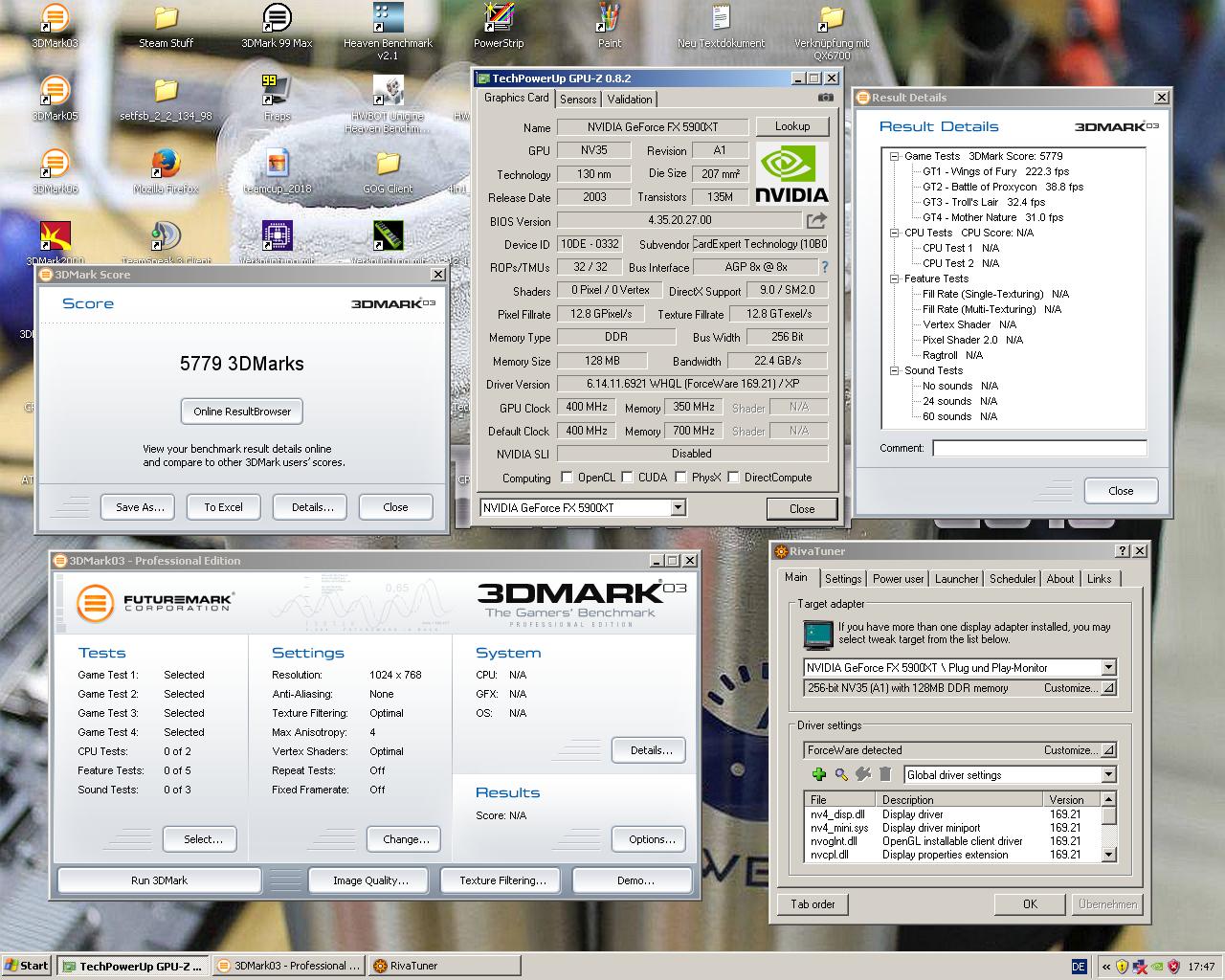The height and width of the screenshot is (980, 1225).
Task: Open Heaven Benchmark v2.1 shortcut
Action: tap(388, 31)
